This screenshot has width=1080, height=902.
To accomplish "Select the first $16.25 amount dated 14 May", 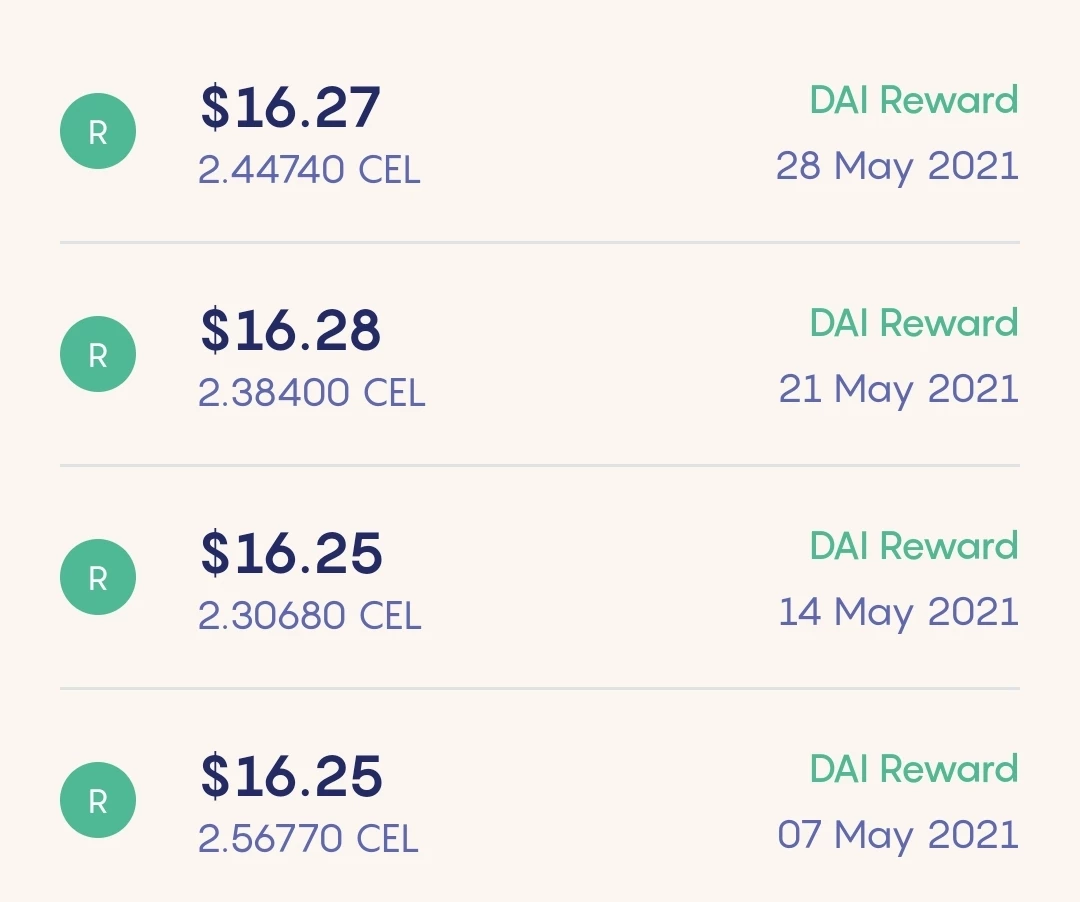I will 291,554.
